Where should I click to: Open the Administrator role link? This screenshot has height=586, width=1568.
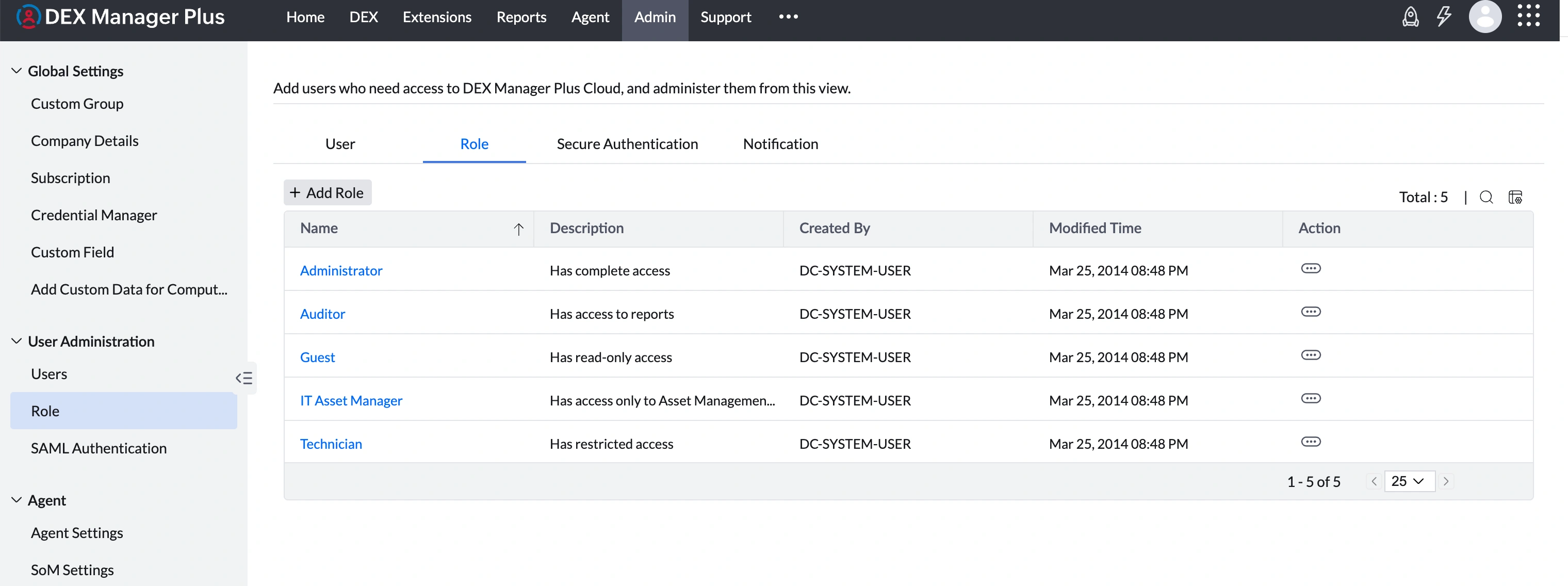point(341,271)
